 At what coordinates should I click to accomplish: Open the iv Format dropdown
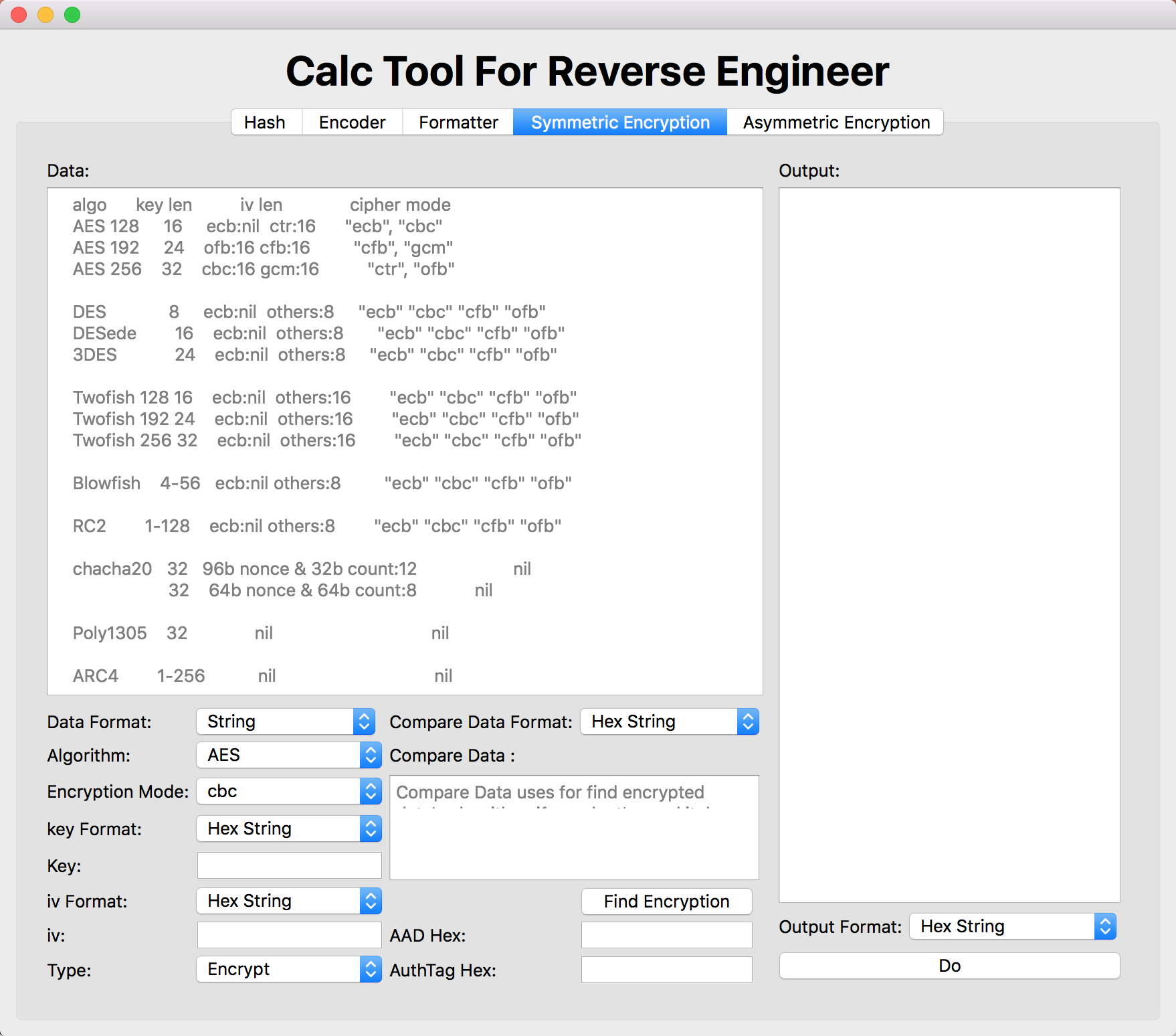(x=288, y=901)
